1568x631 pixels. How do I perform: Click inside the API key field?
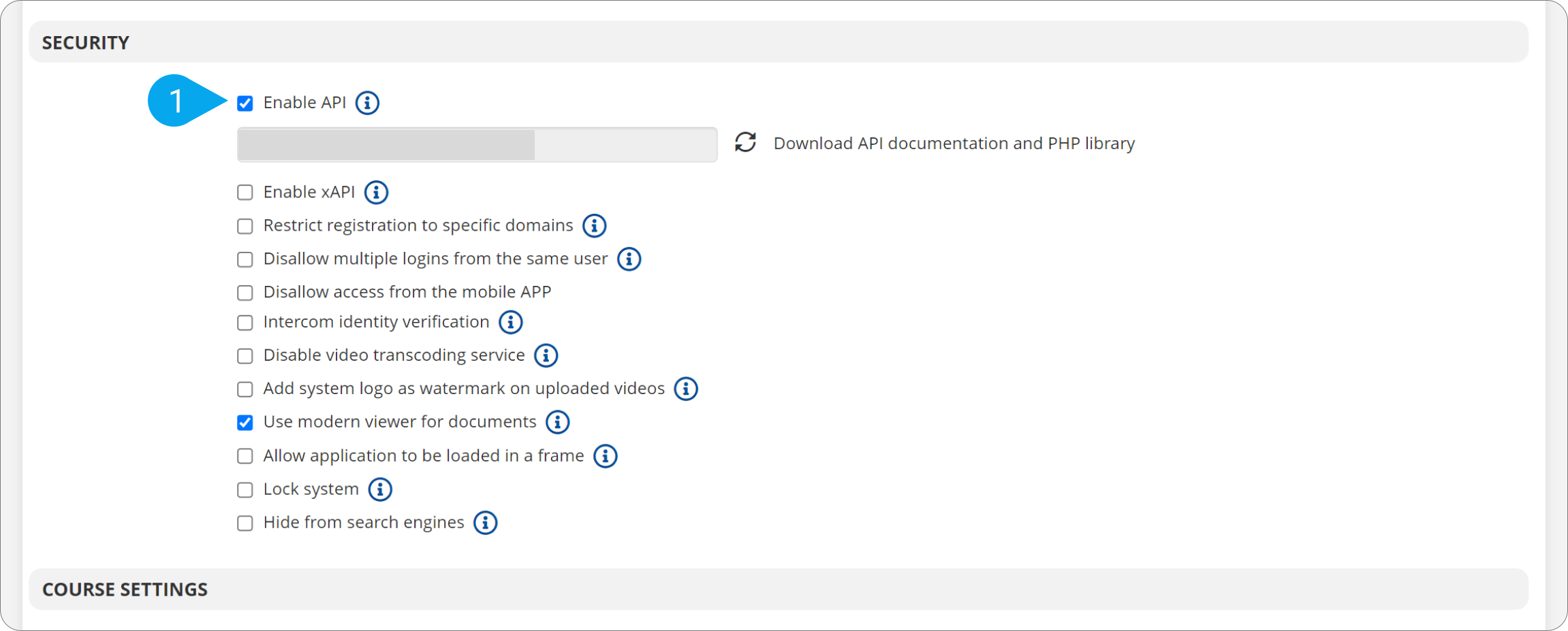click(477, 144)
